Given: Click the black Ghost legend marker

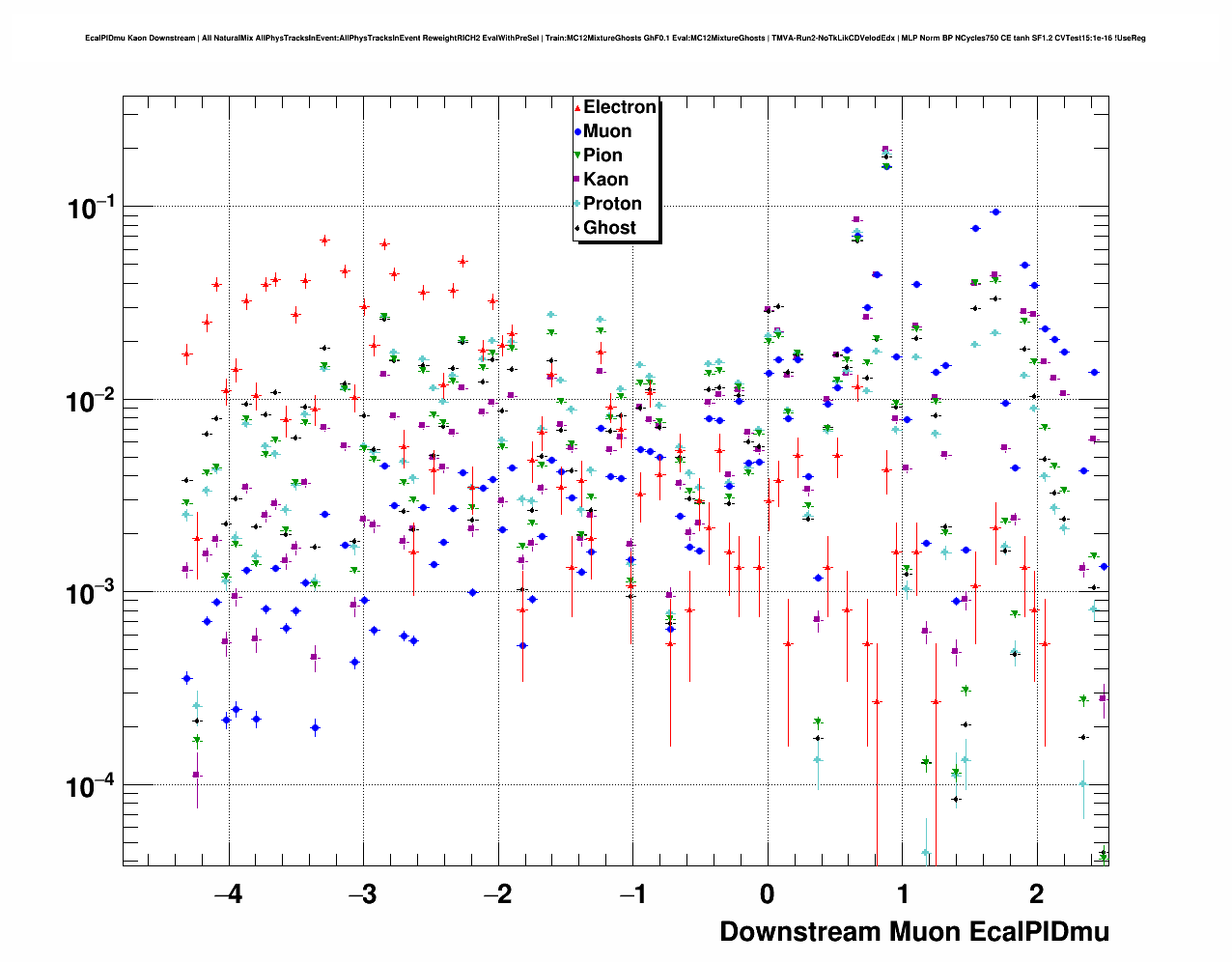Looking at the screenshot, I should click(x=577, y=228).
